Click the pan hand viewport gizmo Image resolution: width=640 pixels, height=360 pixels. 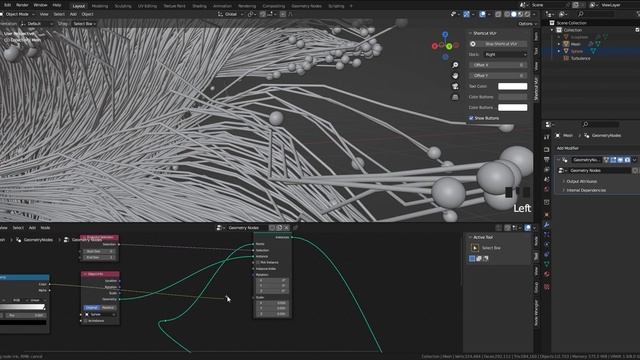point(455,76)
